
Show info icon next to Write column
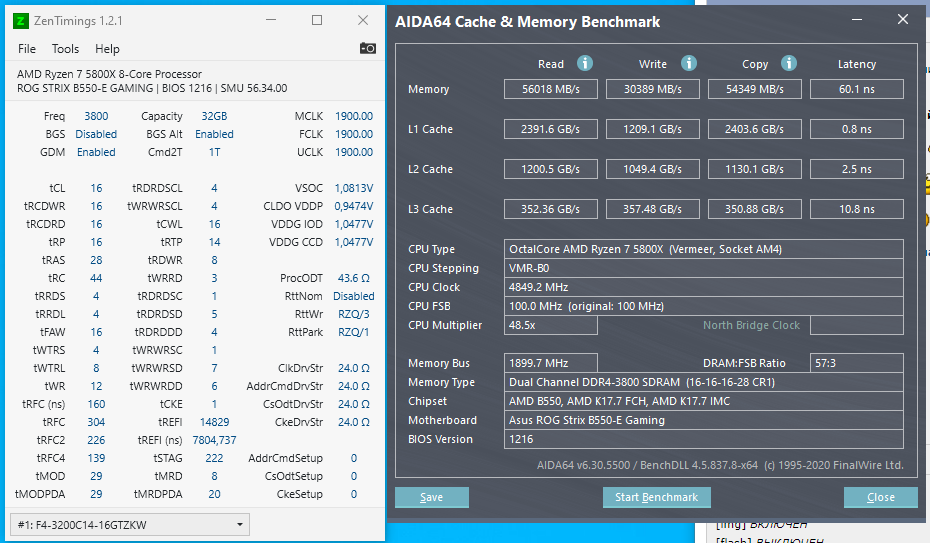click(689, 63)
